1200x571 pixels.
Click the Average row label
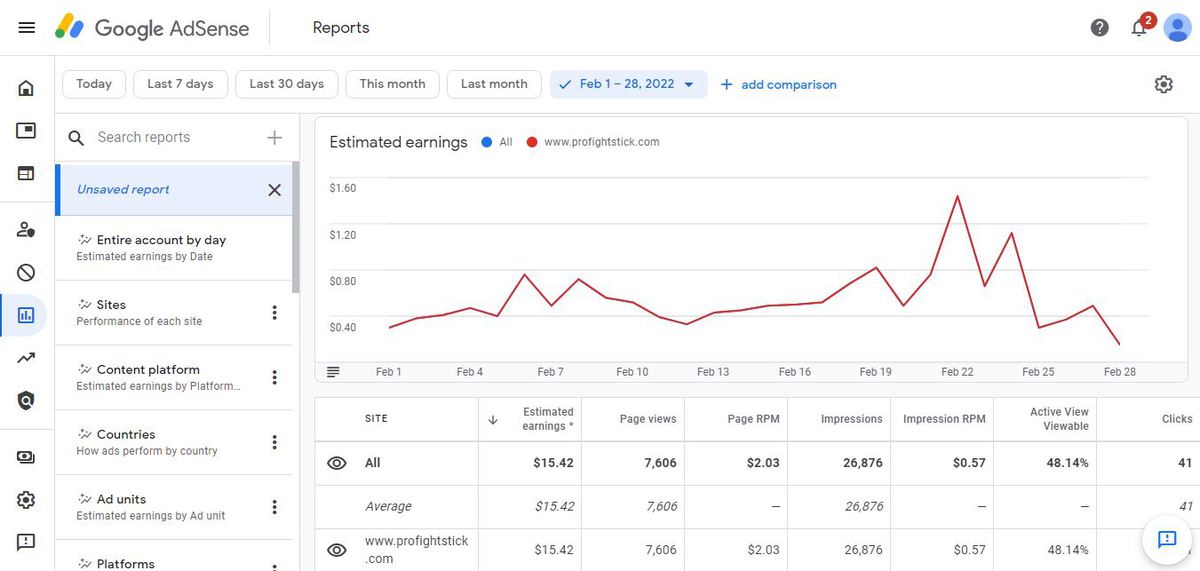point(388,507)
